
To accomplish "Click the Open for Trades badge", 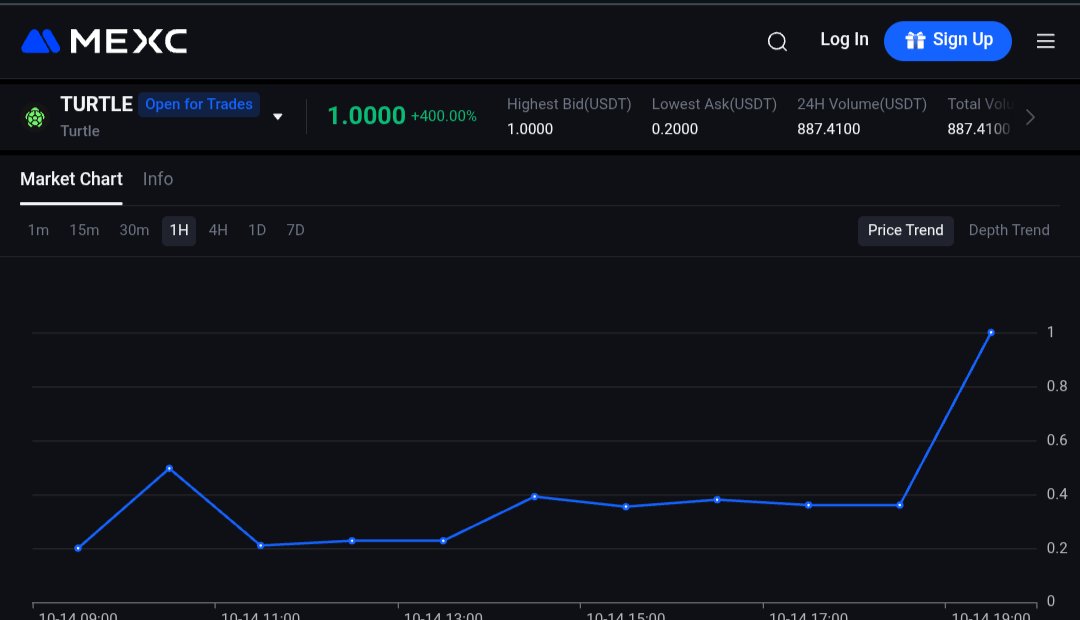I will point(199,104).
